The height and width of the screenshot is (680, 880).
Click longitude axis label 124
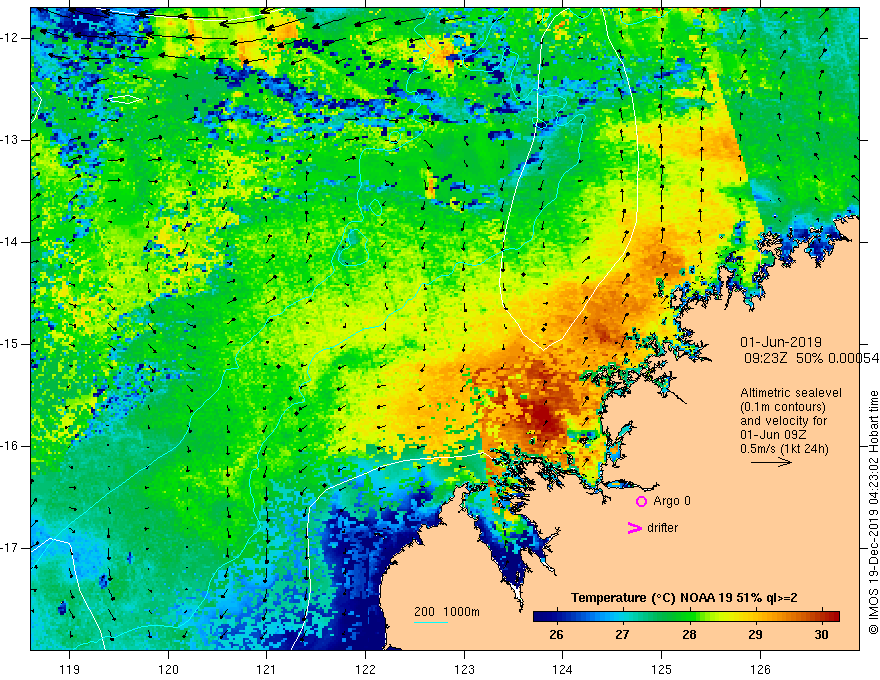[562, 669]
